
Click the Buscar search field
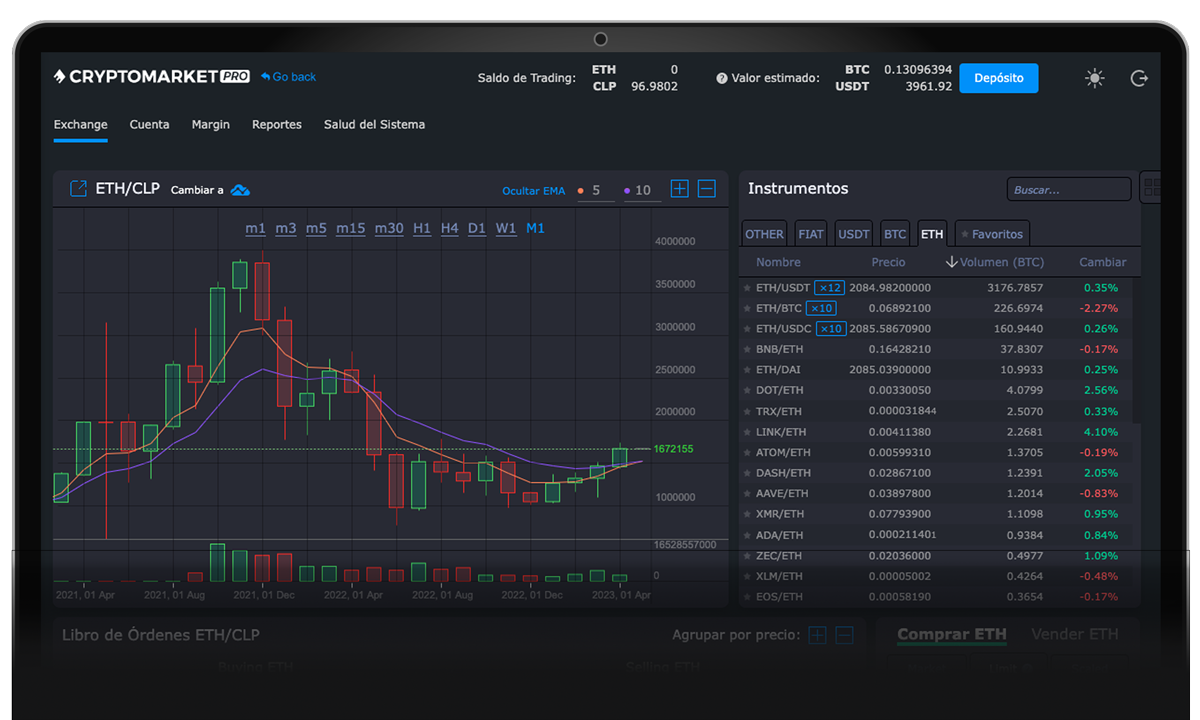1068,189
